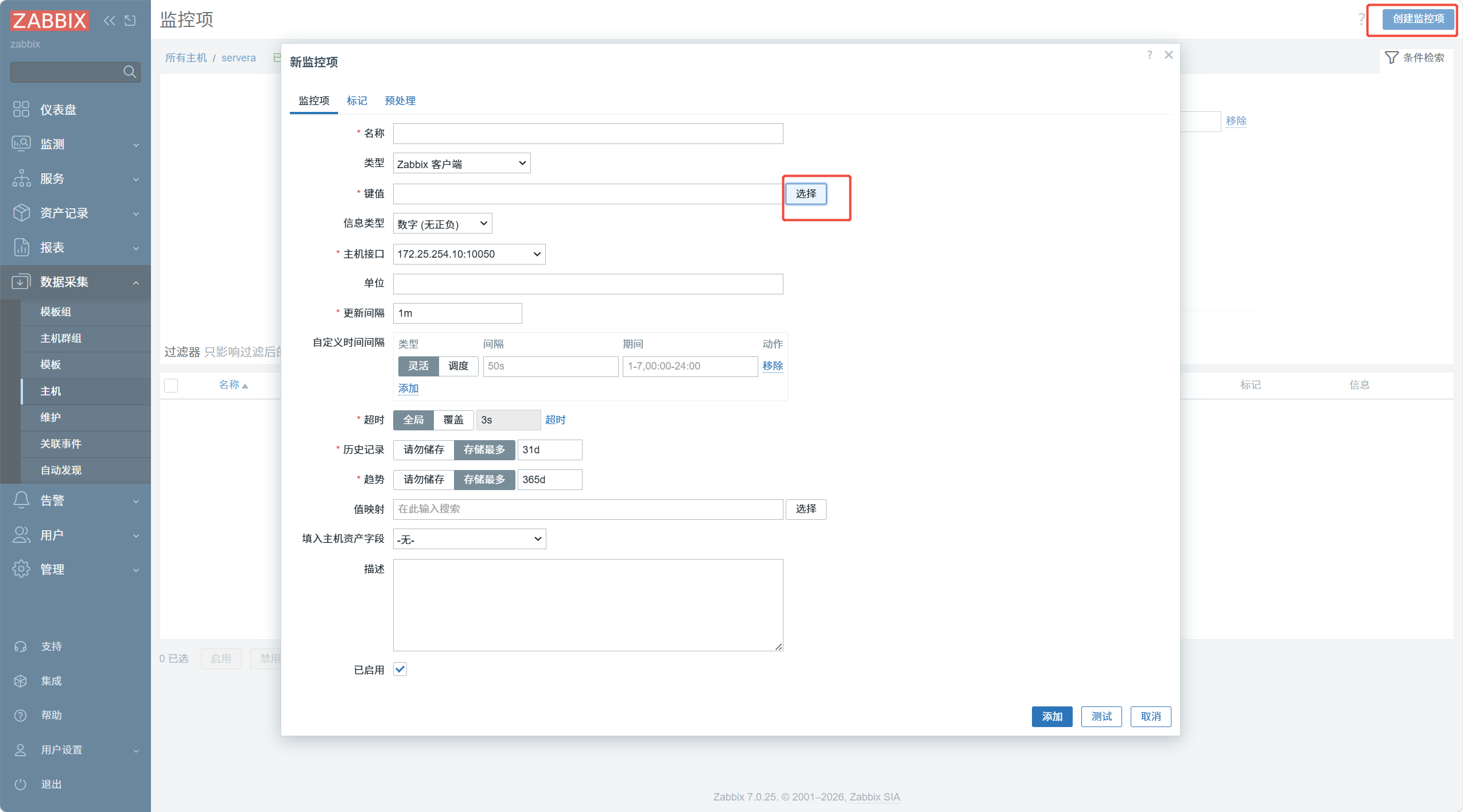This screenshot has width=1463, height=812.
Task: Open 自动发现 submenu item
Action: pos(86,471)
